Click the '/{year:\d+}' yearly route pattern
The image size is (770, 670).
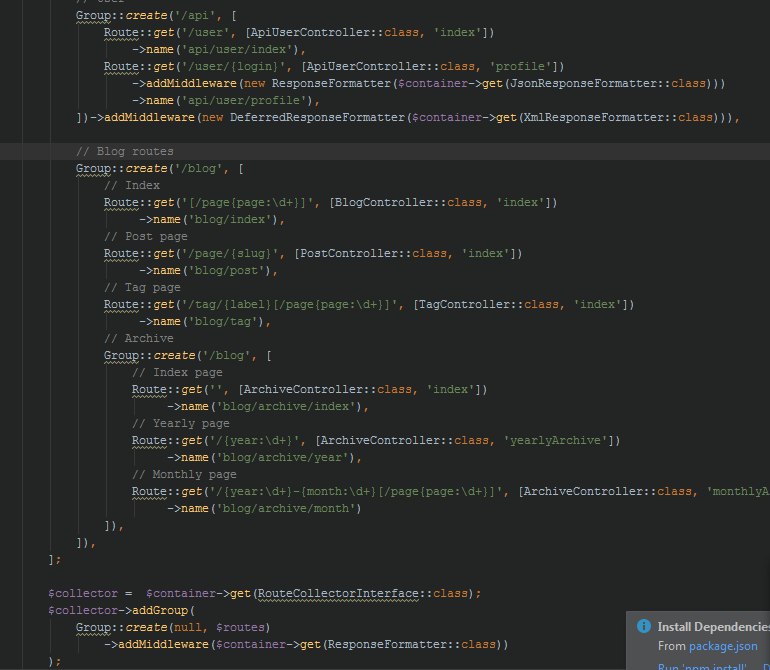click(254, 441)
